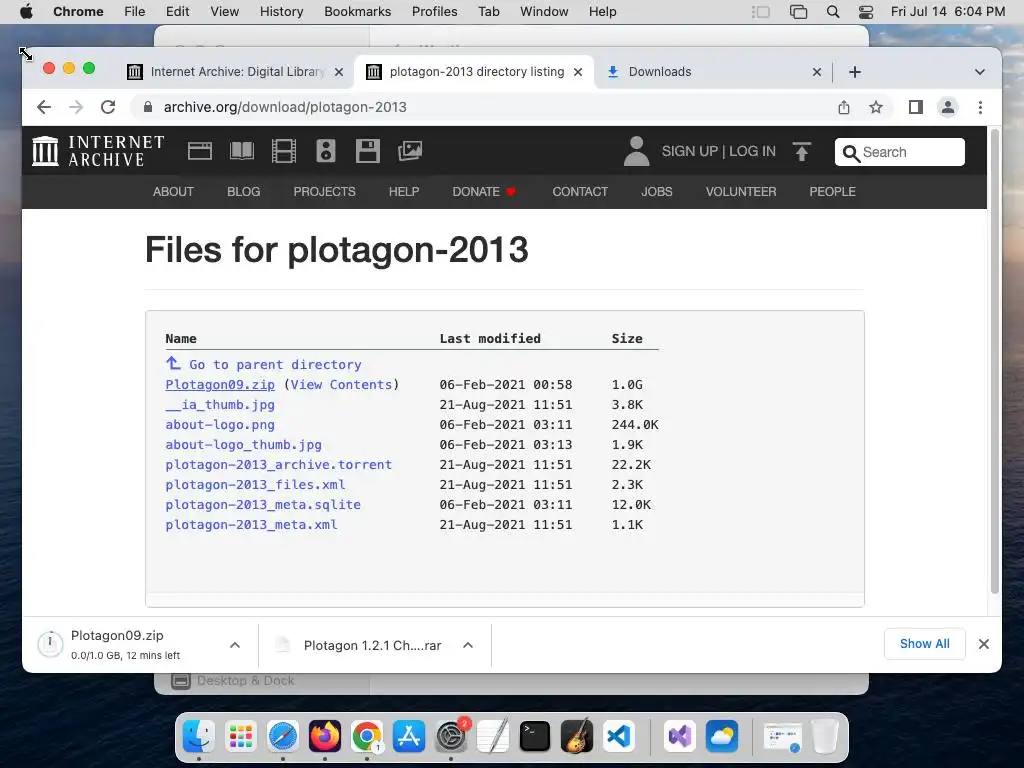Open the PROJECTS nav item

[x=325, y=191]
